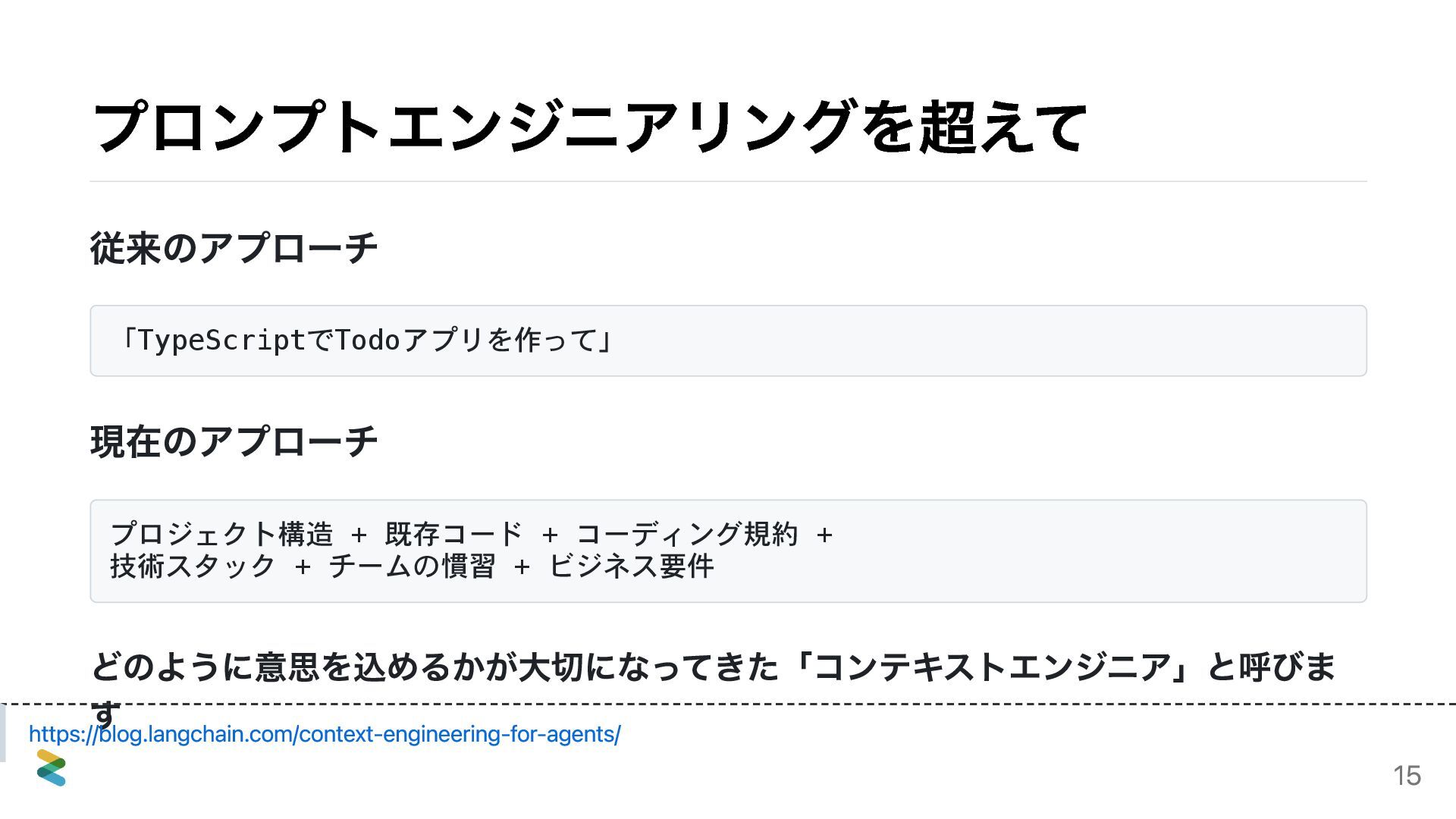Click the text 技術スタック in the code box
This screenshot has height=819, width=1456.
click(193, 566)
